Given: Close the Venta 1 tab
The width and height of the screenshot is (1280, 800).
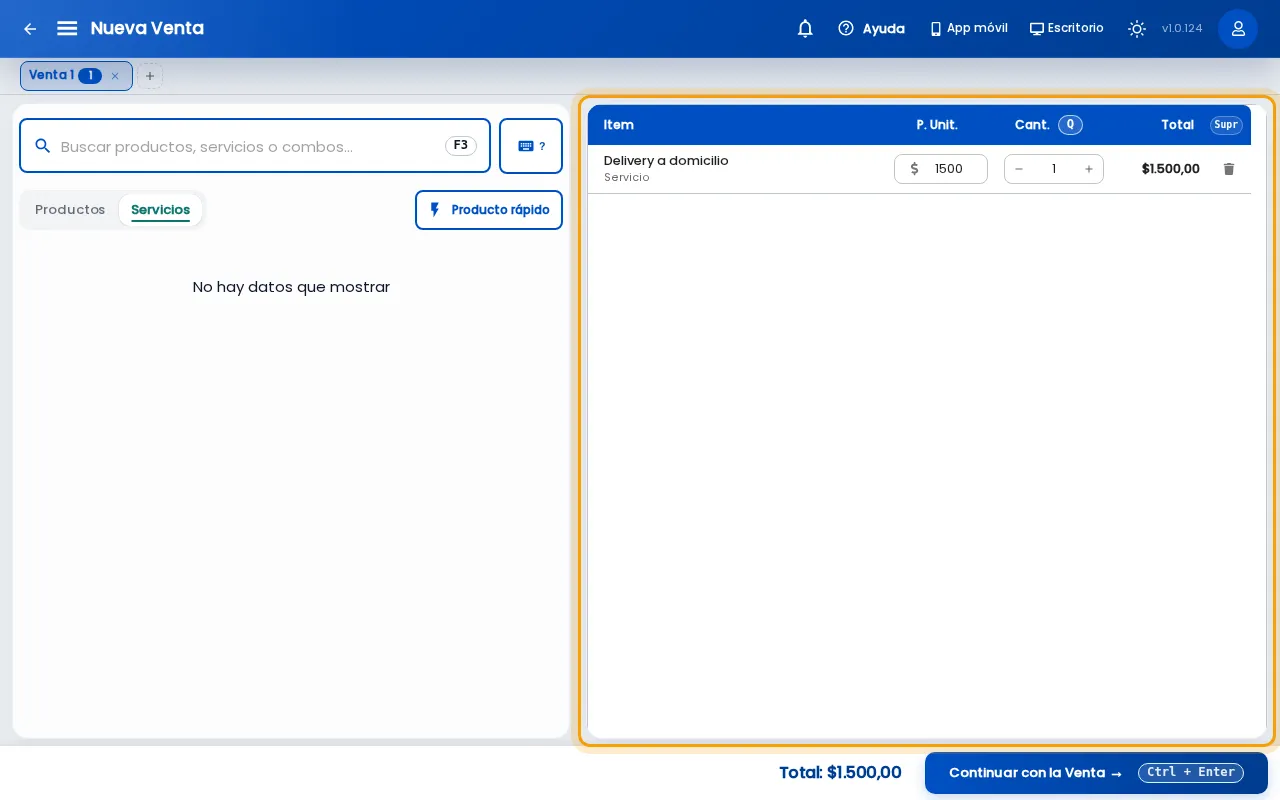Looking at the screenshot, I should point(115,76).
